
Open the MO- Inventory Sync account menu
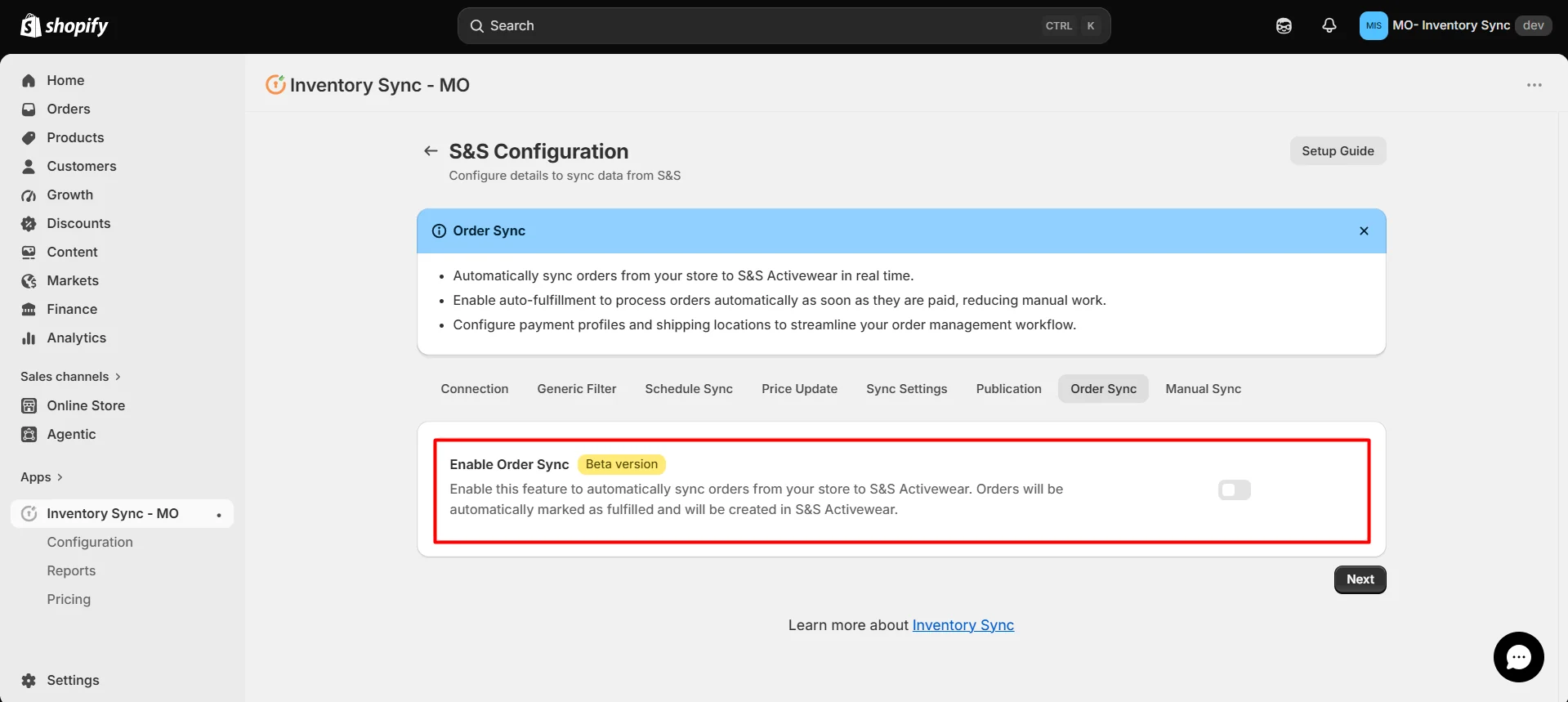coord(1455,25)
